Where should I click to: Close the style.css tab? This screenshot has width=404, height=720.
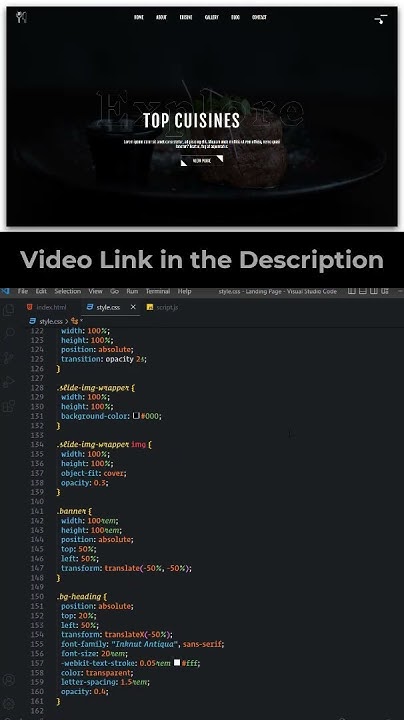click(133, 307)
